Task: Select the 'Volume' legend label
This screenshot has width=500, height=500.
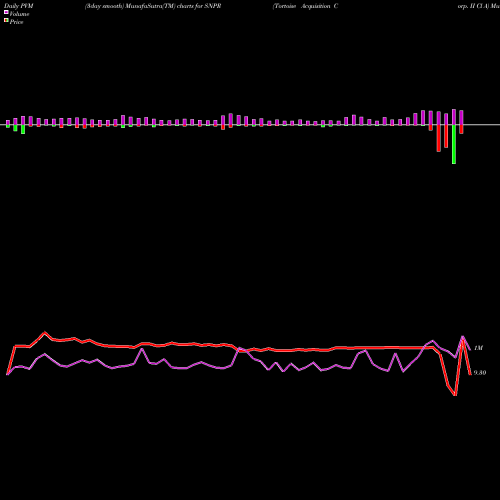Action: pos(19,14)
